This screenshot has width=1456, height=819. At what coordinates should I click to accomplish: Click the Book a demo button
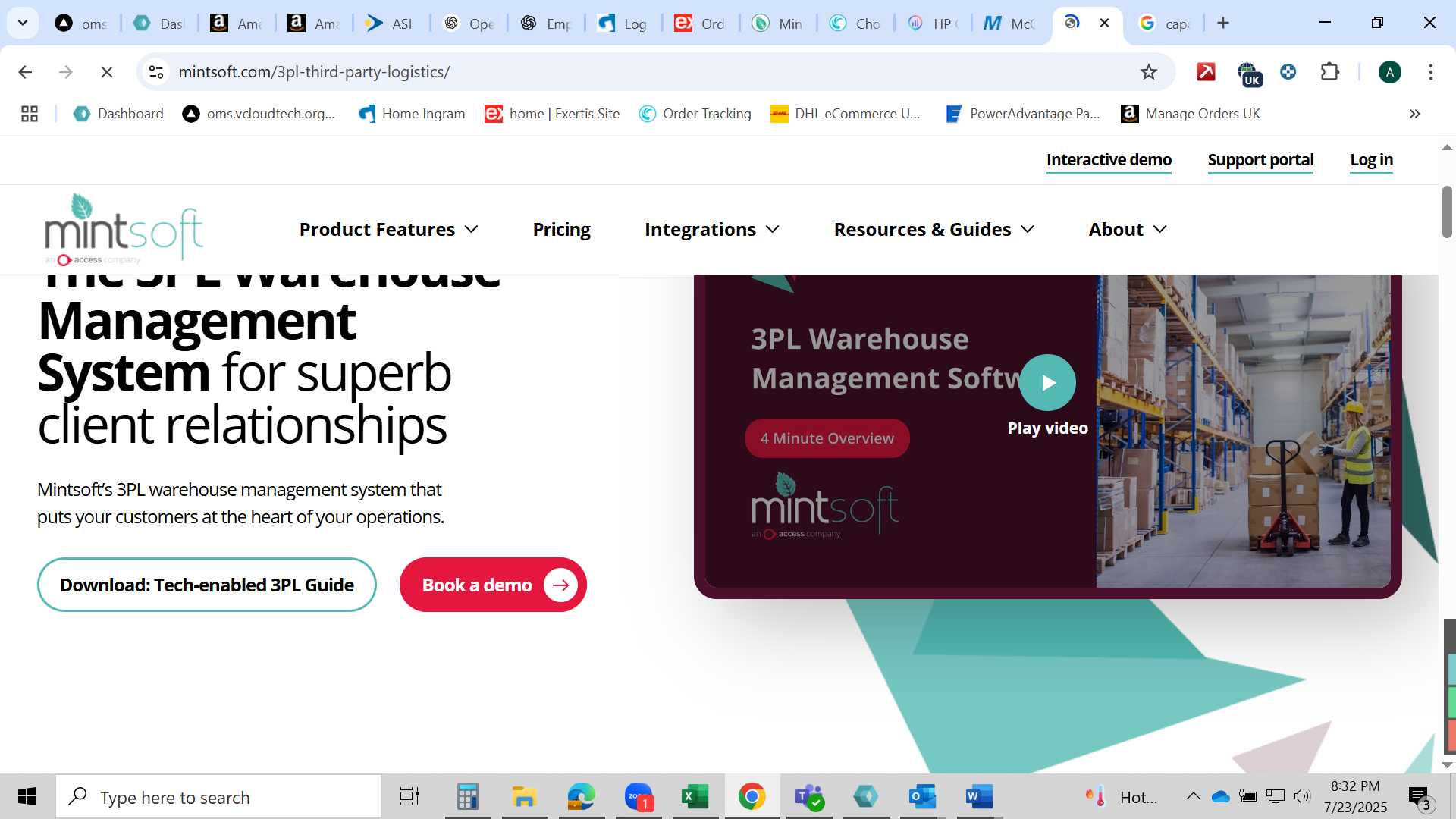tap(493, 585)
